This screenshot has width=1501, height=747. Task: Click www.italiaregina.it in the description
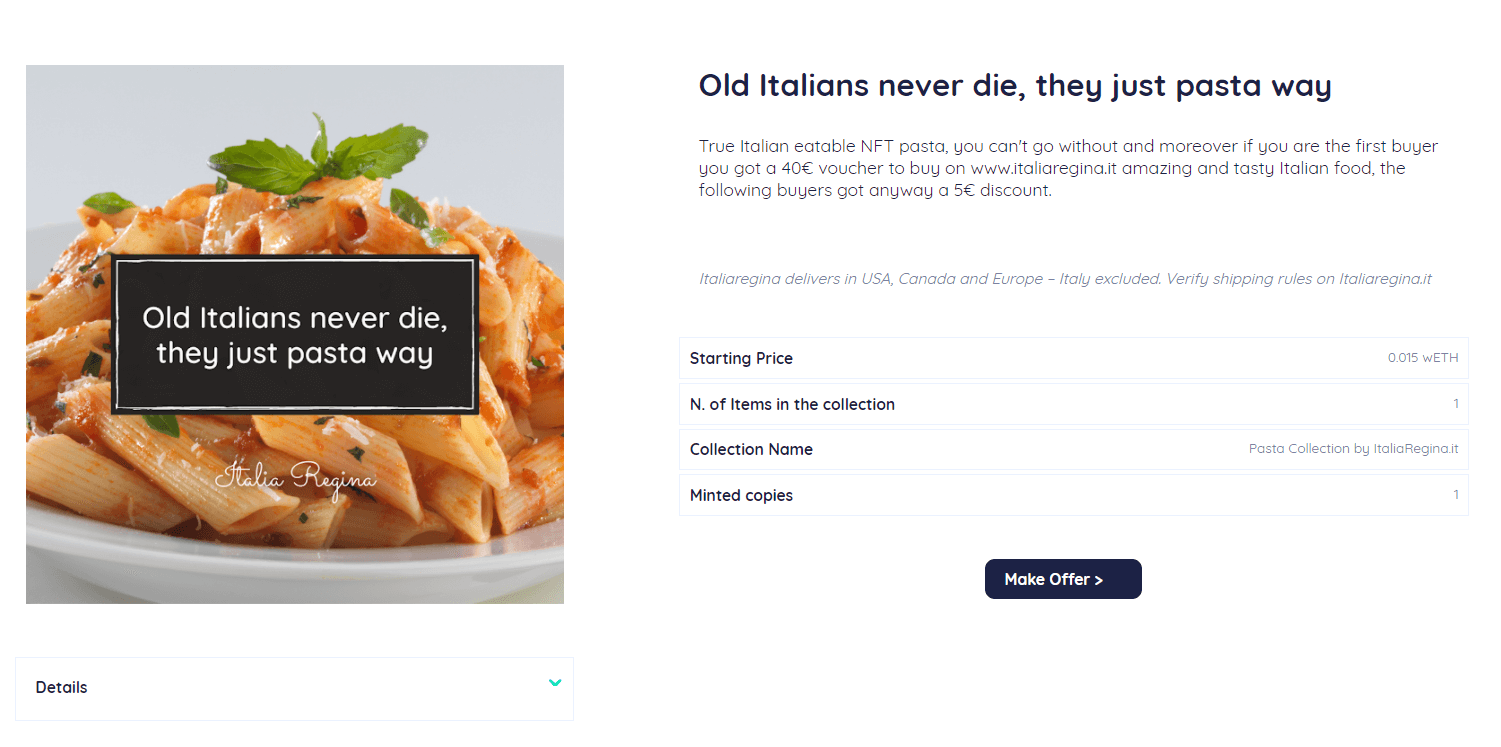[x=1043, y=168]
